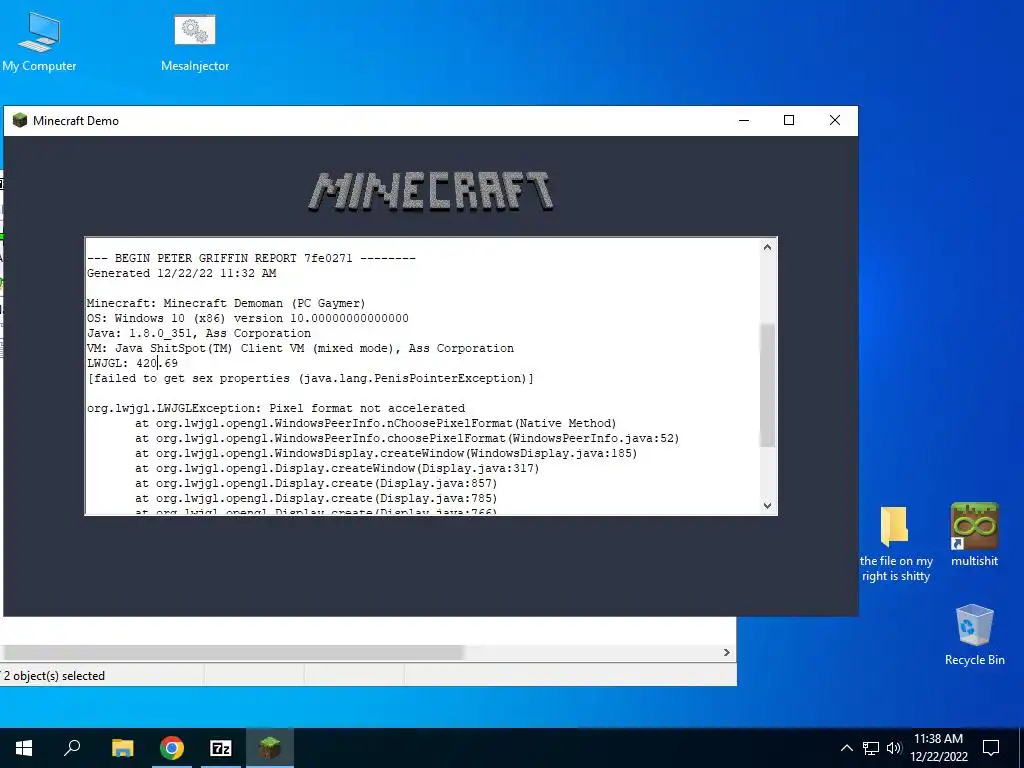Click the 'failed to get' properties line
Viewport: 1024px width, 768px height.
(x=310, y=378)
